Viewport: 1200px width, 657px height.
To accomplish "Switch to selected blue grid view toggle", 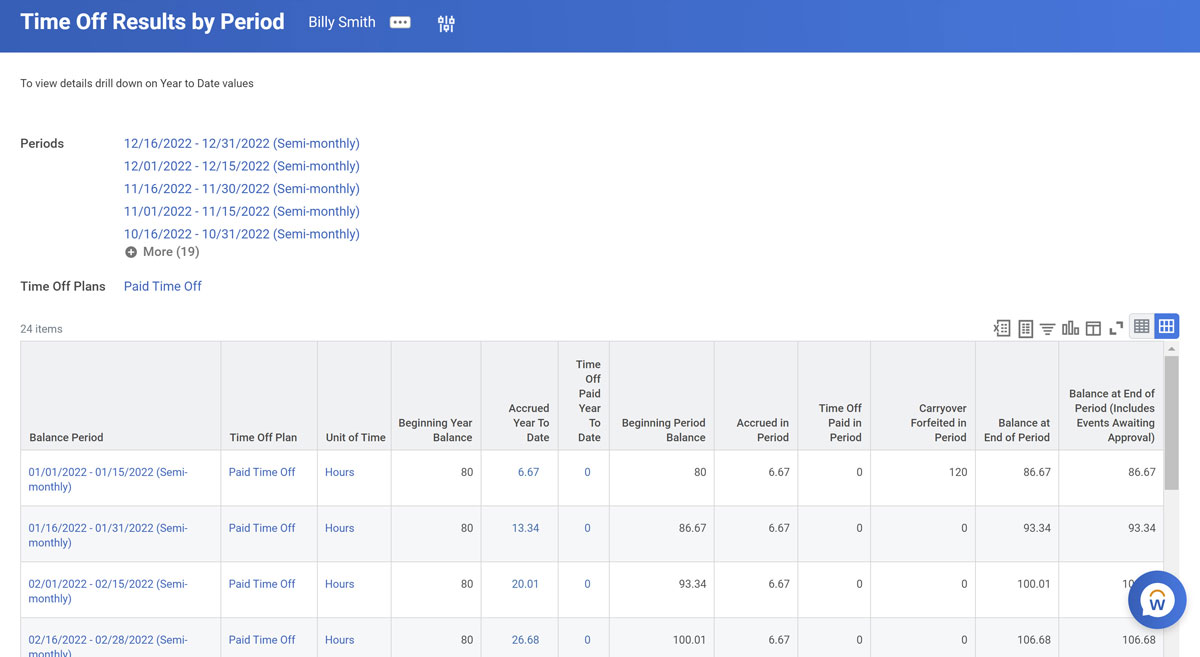I will pyautogui.click(x=1166, y=326).
